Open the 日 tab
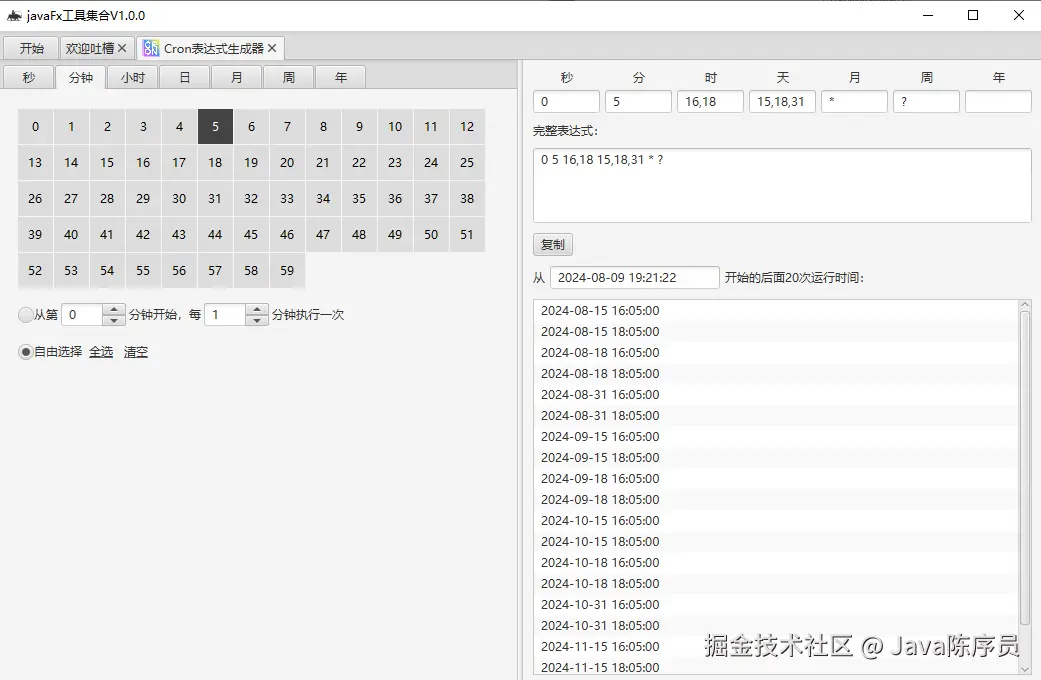Image resolution: width=1041 pixels, height=680 pixels. tap(185, 78)
